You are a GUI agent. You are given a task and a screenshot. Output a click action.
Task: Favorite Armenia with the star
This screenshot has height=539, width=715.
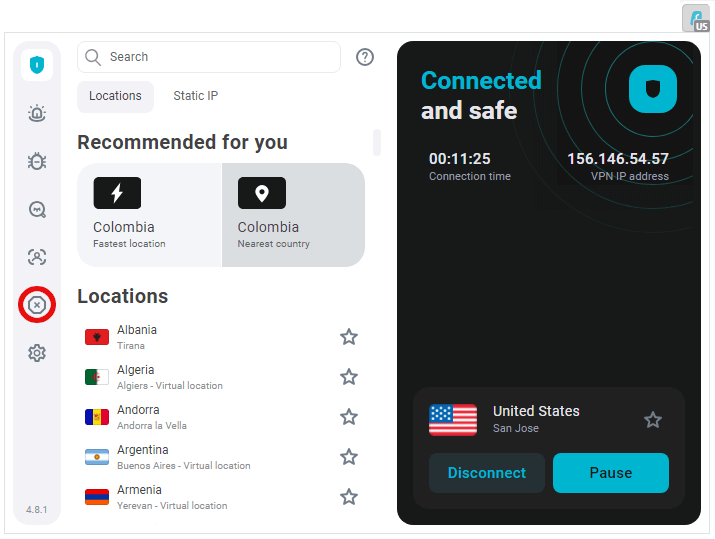349,497
